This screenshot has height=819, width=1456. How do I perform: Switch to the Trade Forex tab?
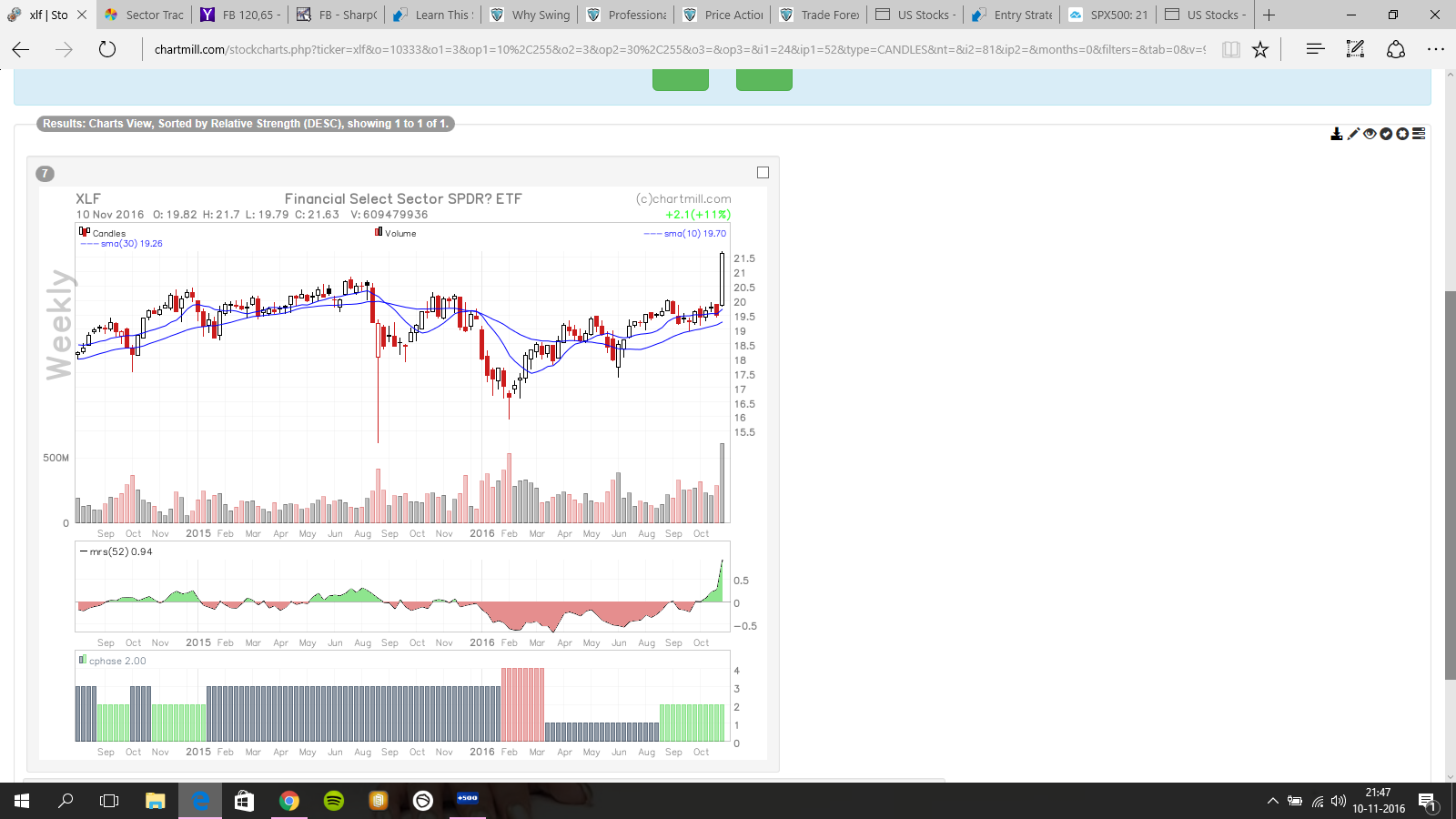[819, 15]
